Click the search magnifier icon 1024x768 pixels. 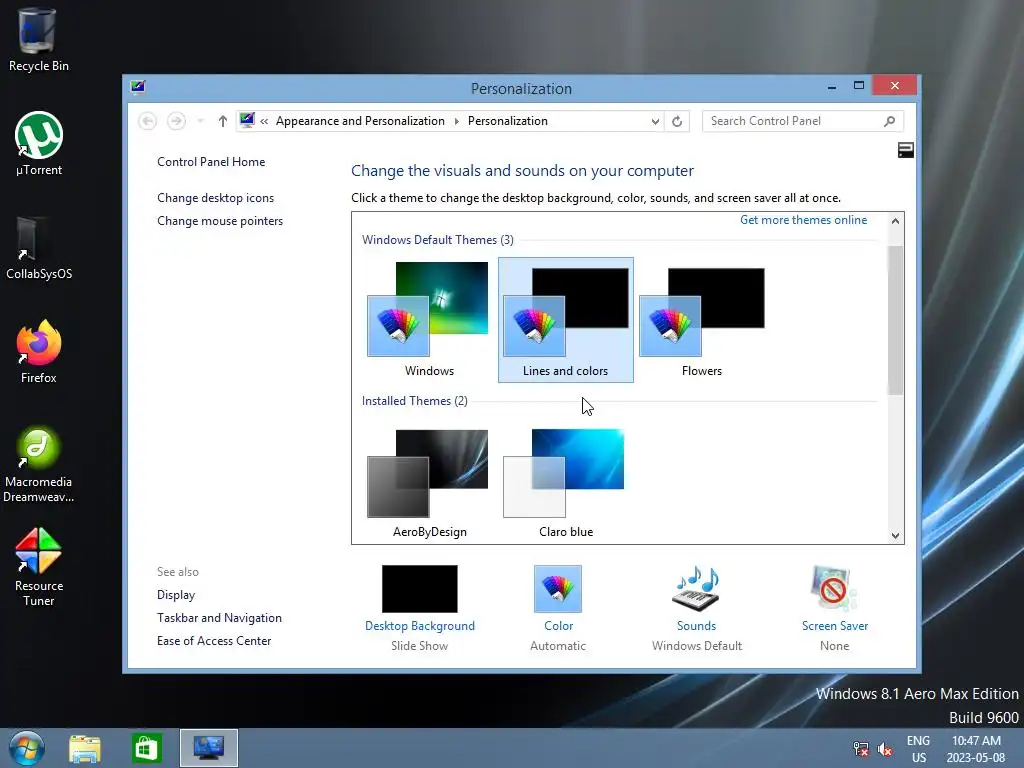point(889,121)
